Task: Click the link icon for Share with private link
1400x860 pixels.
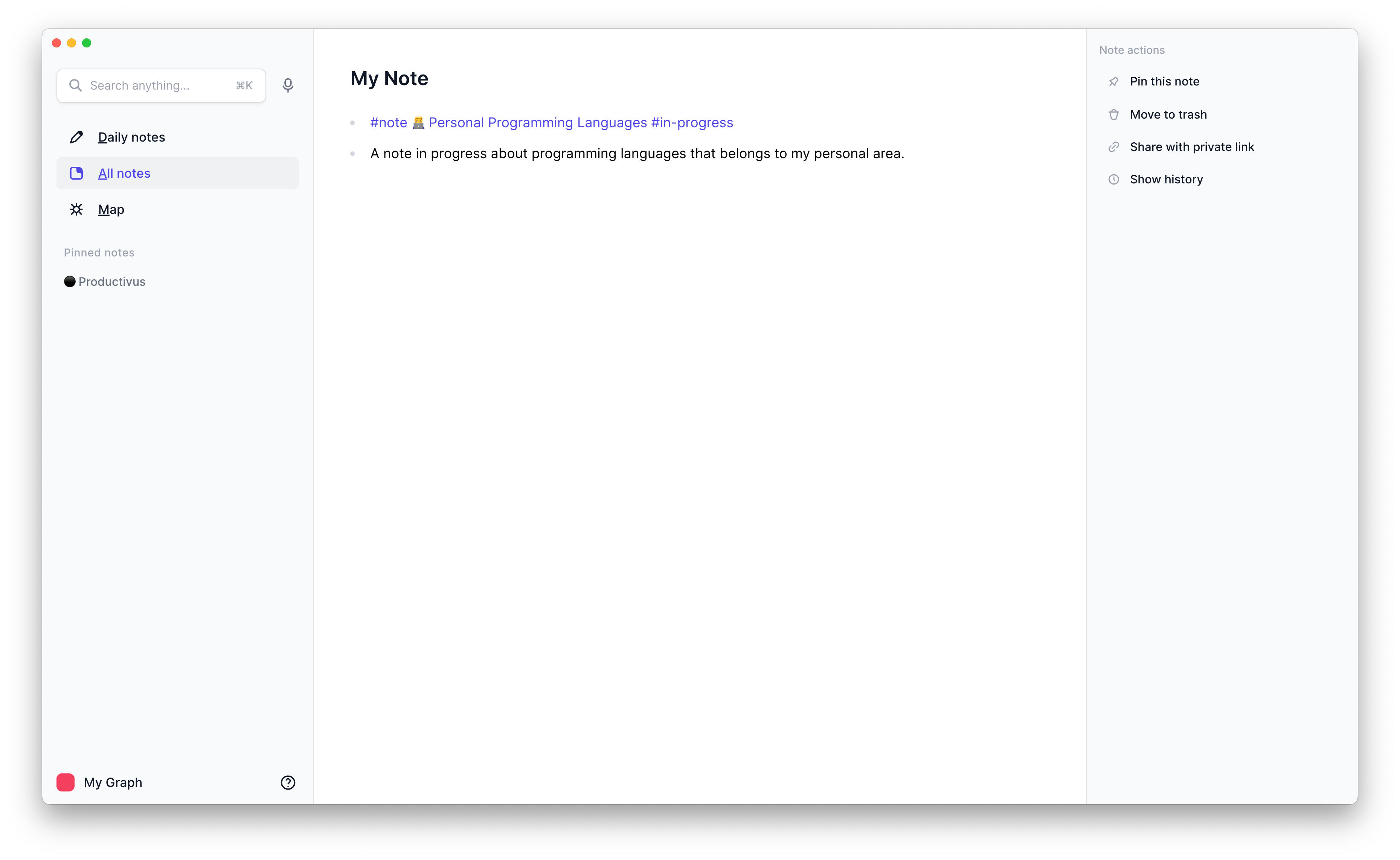Action: coord(1114,147)
